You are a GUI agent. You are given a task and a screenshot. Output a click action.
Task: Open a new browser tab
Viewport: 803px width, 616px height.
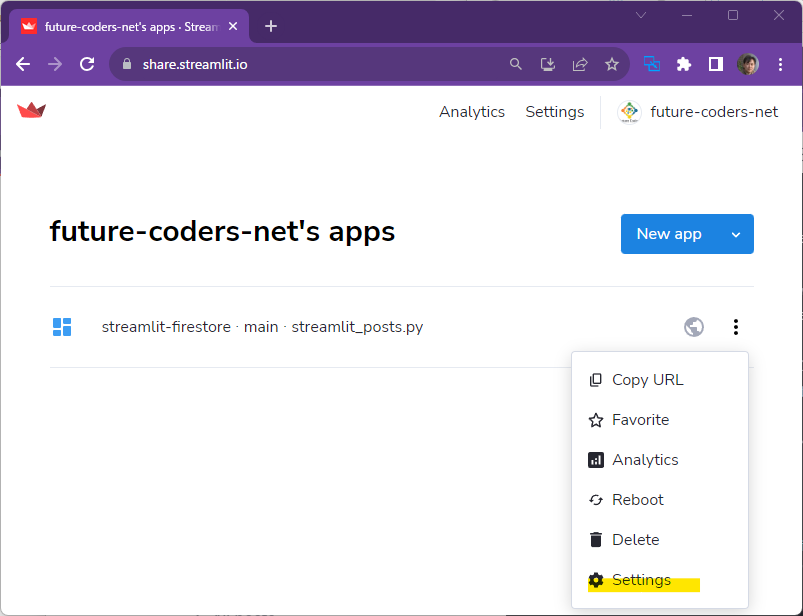(271, 26)
